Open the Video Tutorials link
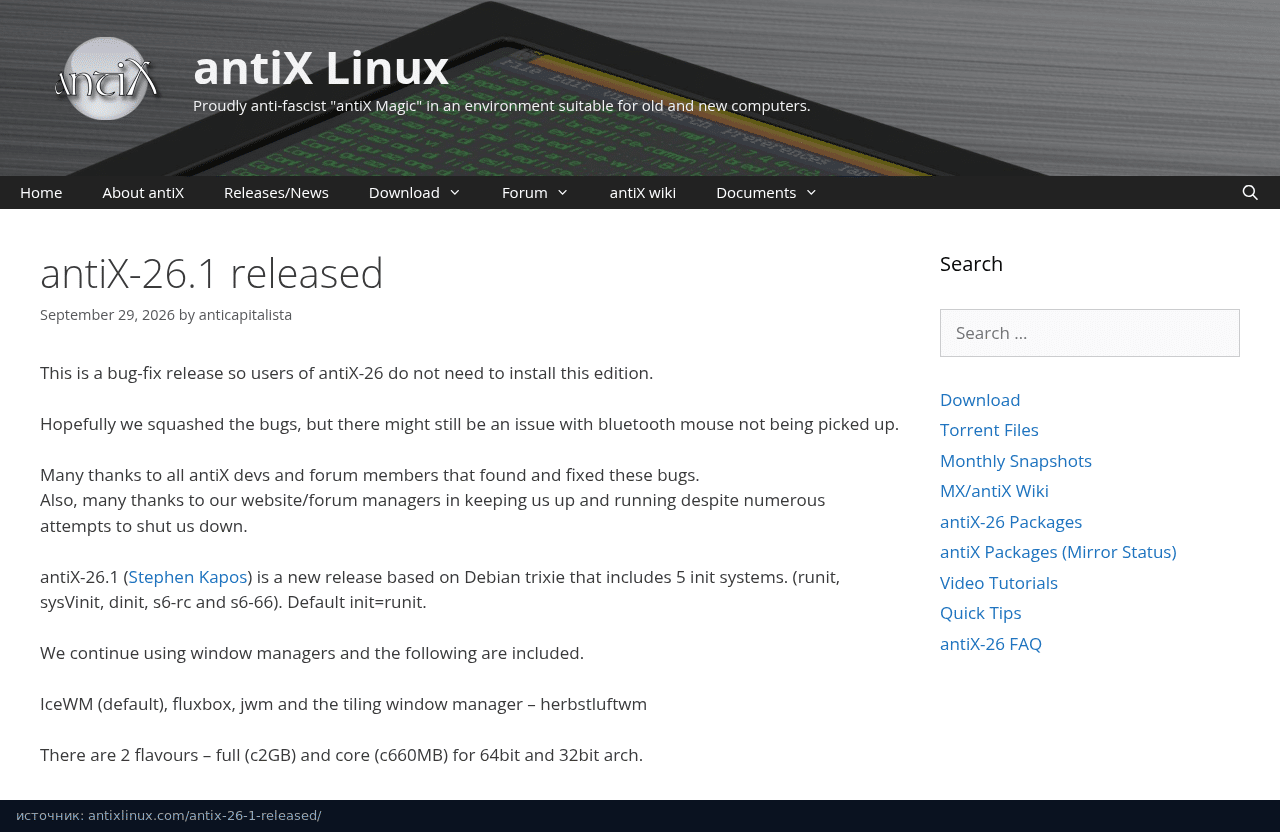The image size is (1280, 832). tap(999, 583)
